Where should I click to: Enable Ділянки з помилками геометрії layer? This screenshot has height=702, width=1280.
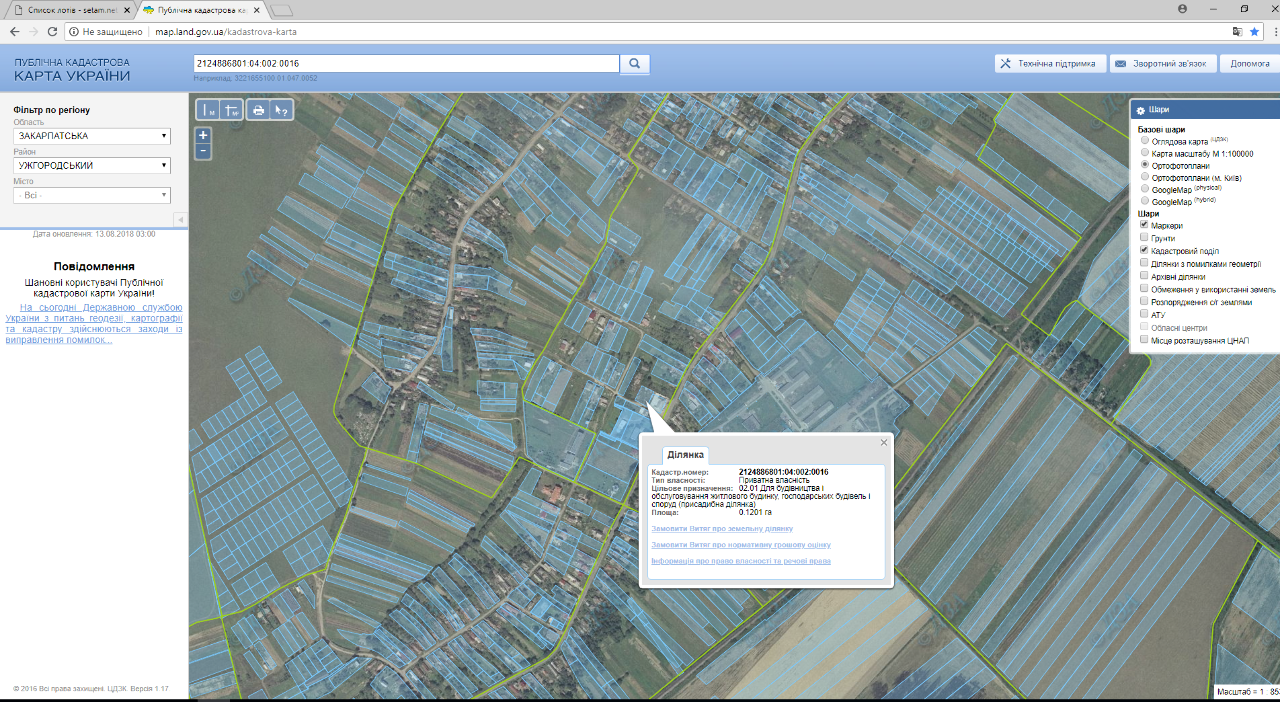click(1144, 263)
